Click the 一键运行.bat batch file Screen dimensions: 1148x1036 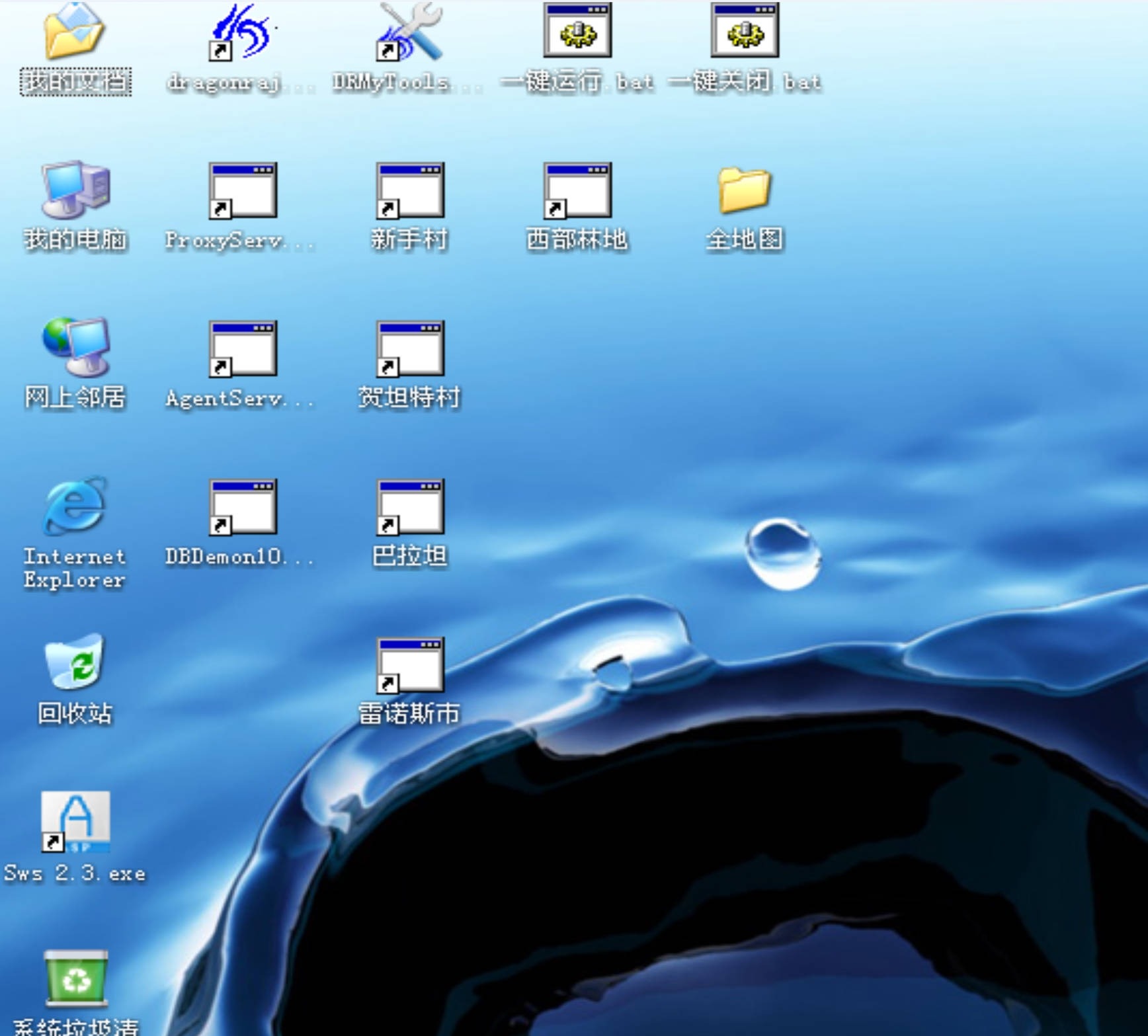577,30
